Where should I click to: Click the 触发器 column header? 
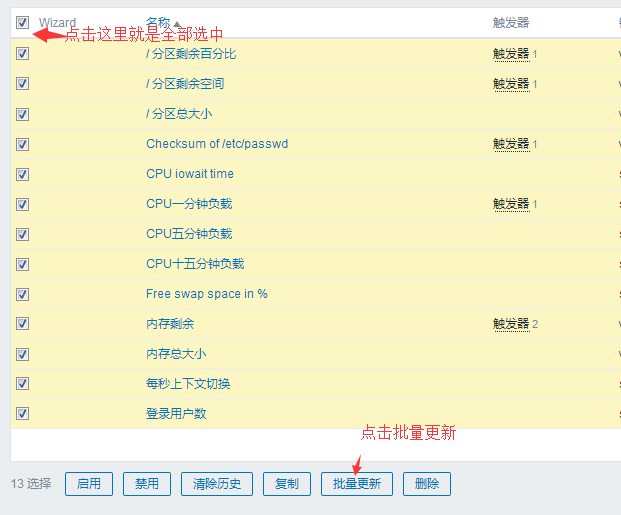(511, 22)
